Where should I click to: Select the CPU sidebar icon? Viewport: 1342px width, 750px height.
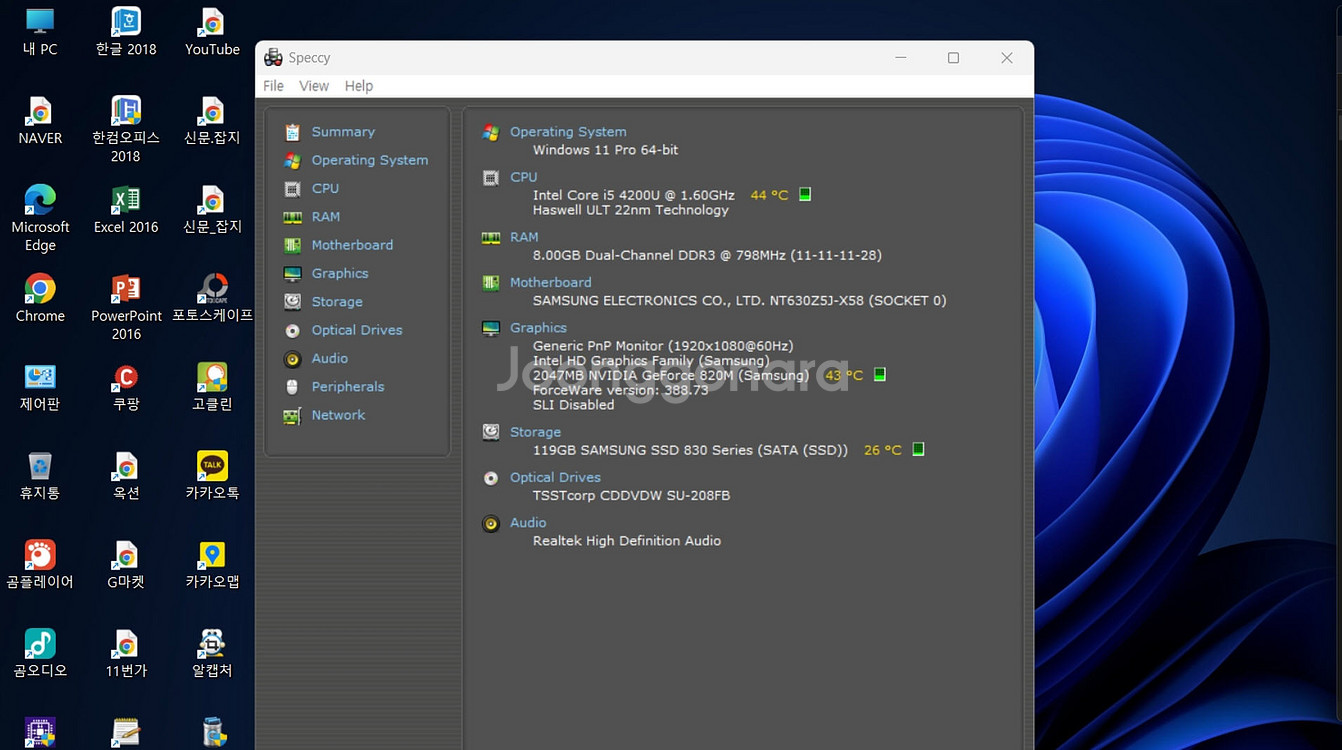(292, 189)
